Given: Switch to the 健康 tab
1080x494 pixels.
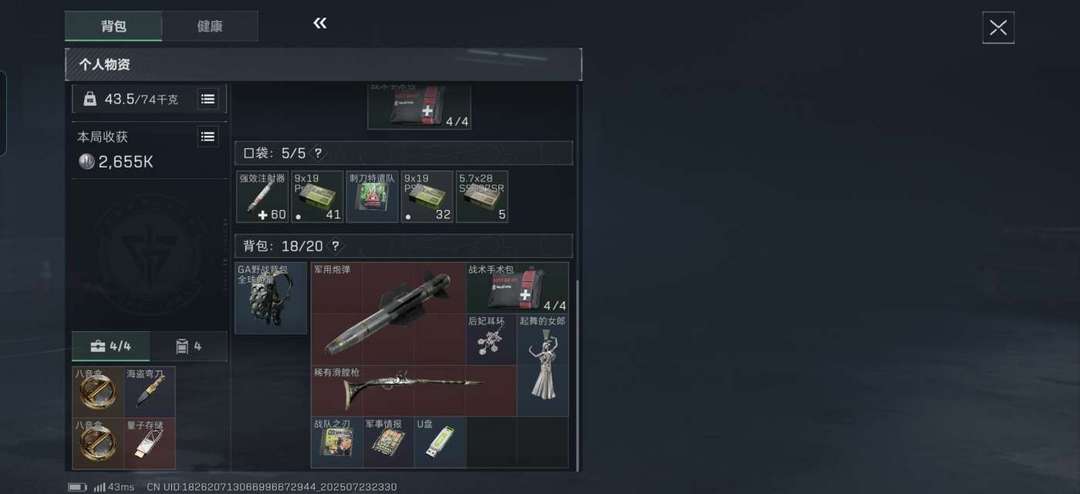Looking at the screenshot, I should click(210, 26).
